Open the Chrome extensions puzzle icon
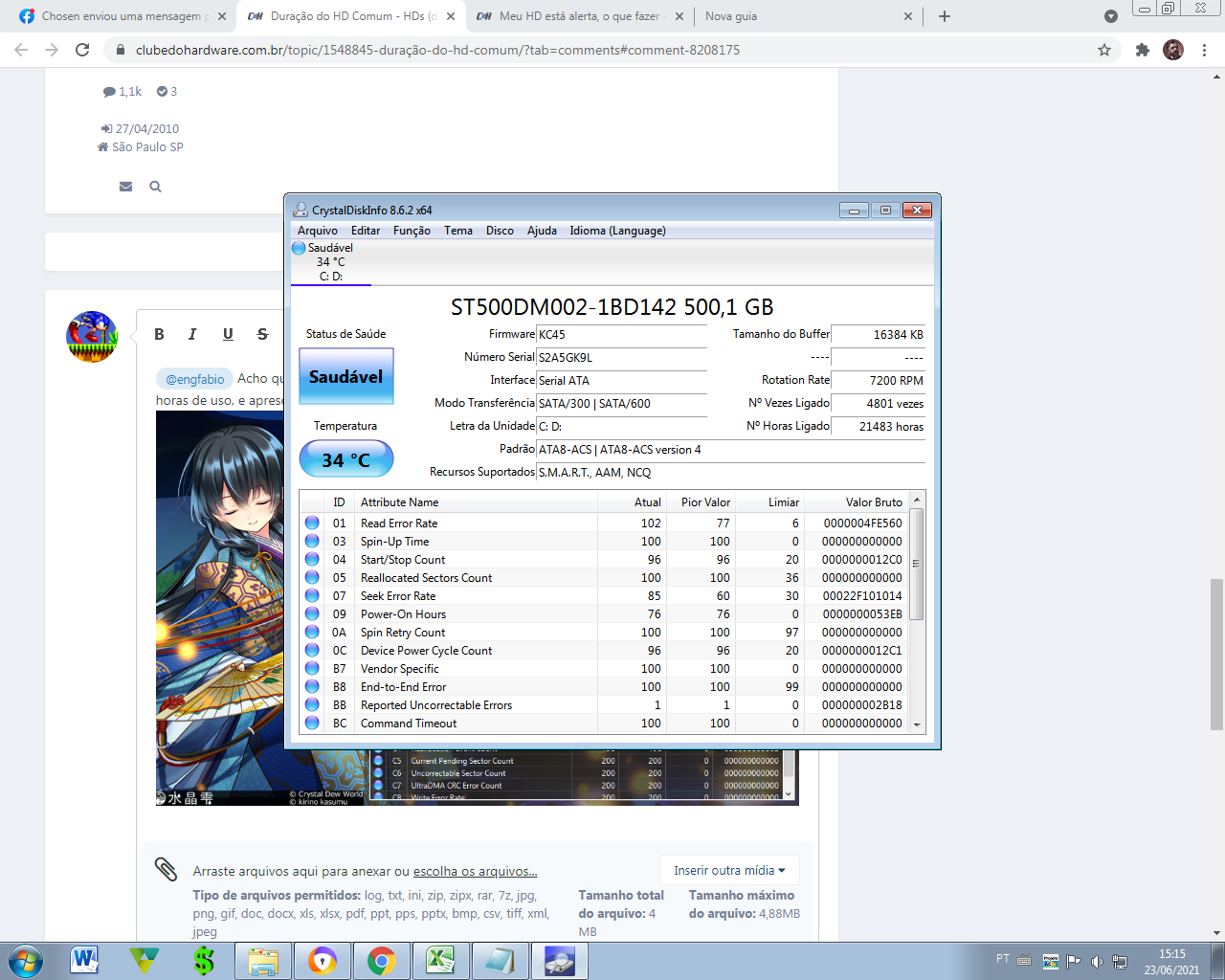The image size is (1225, 980). coord(1142,50)
